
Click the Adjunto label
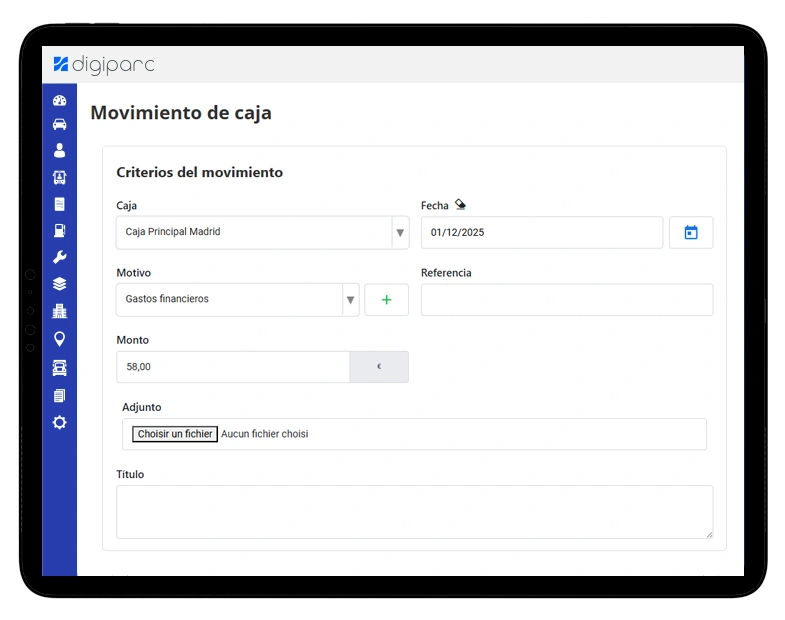142,407
